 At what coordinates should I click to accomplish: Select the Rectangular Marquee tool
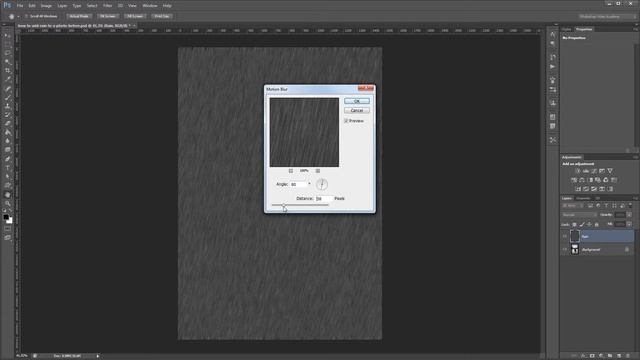[x=7, y=44]
